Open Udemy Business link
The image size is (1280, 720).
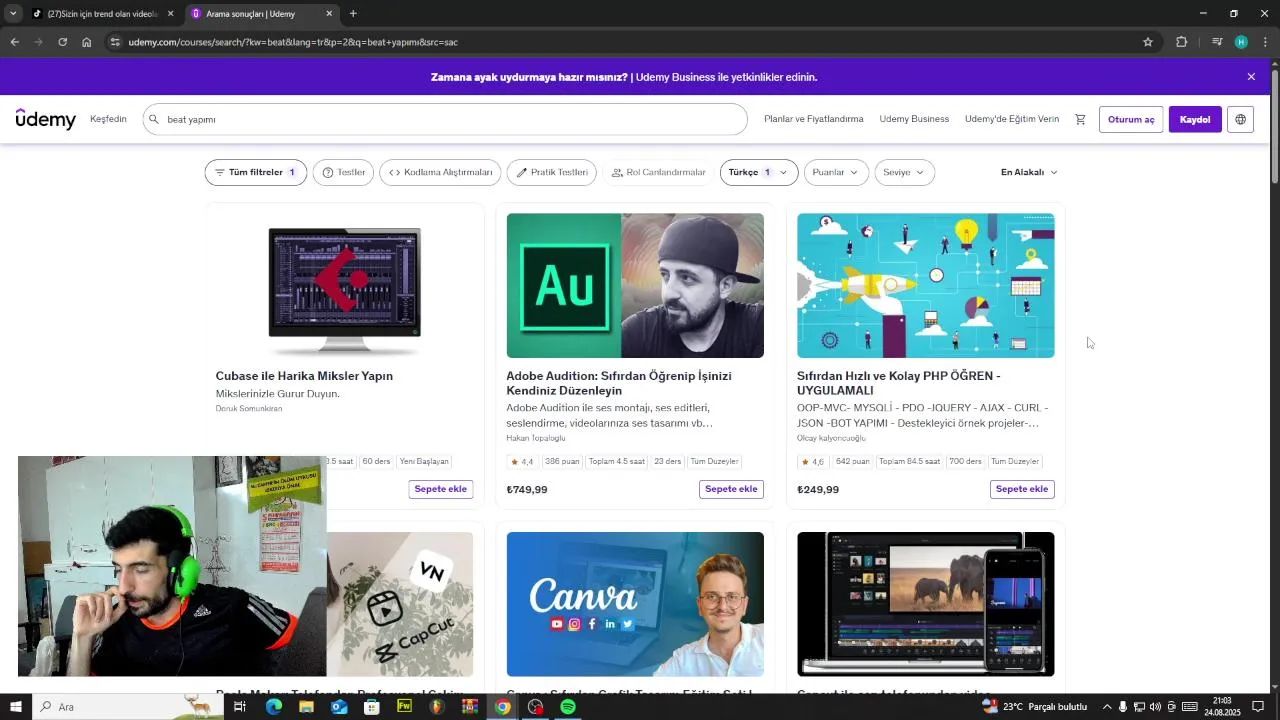(x=914, y=119)
